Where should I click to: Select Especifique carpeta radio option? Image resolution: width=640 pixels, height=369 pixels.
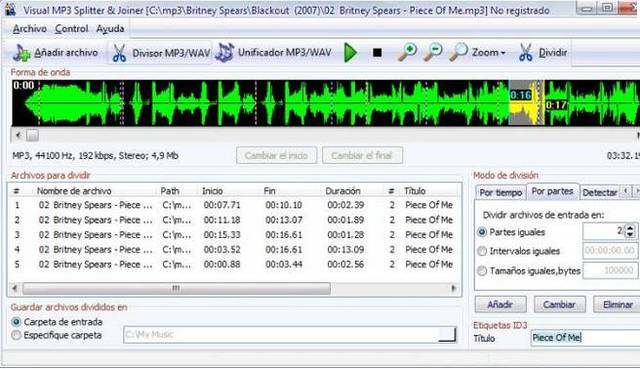(16, 335)
